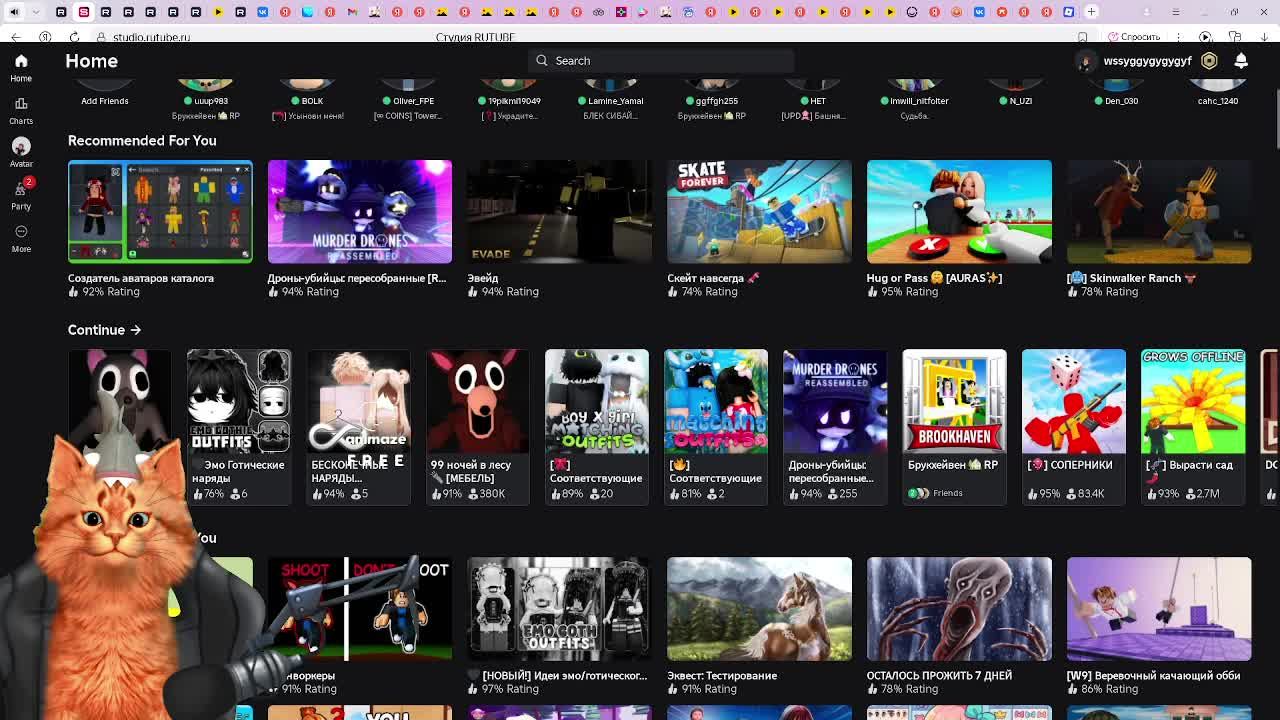Continue Эмо Готические наряды game tile
The image size is (1280, 720).
coord(239,426)
